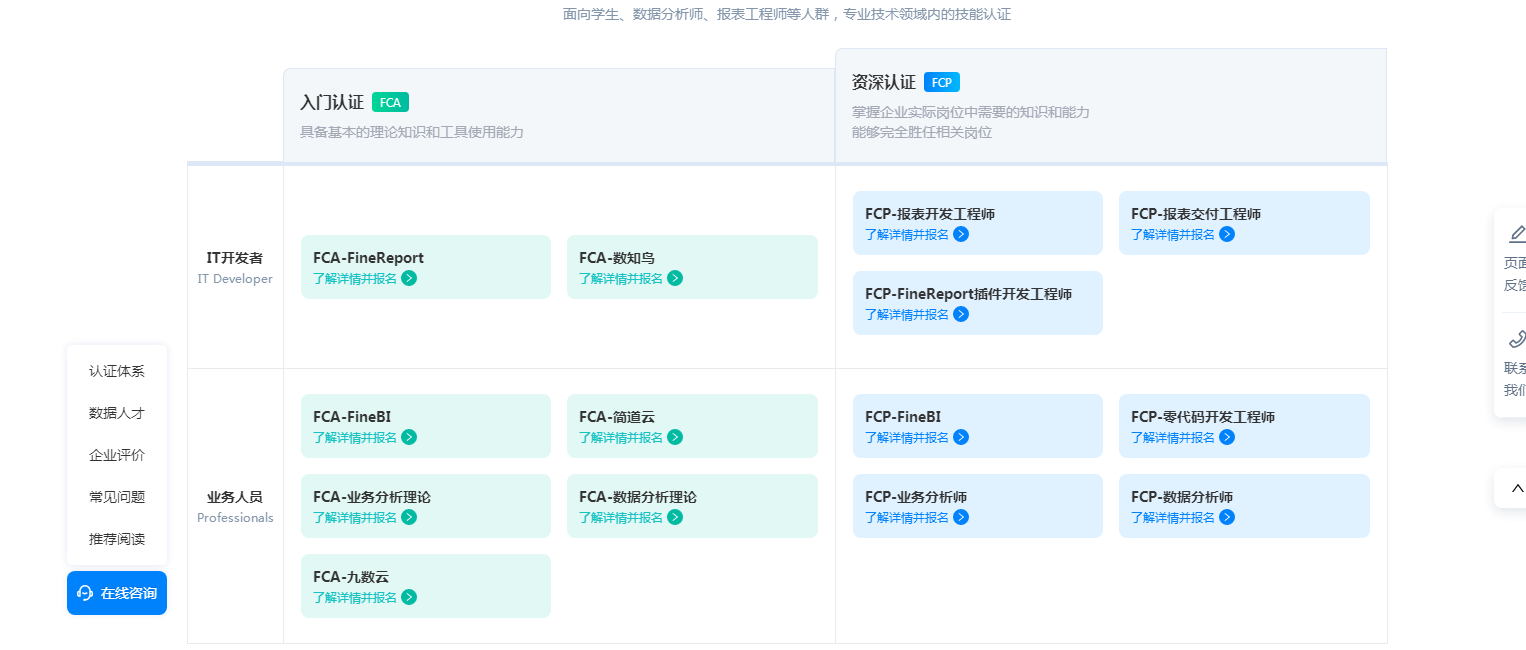Click arrow icon under FCP-FineReport插件开发工程师
1526x650 pixels.
[x=961, y=314]
